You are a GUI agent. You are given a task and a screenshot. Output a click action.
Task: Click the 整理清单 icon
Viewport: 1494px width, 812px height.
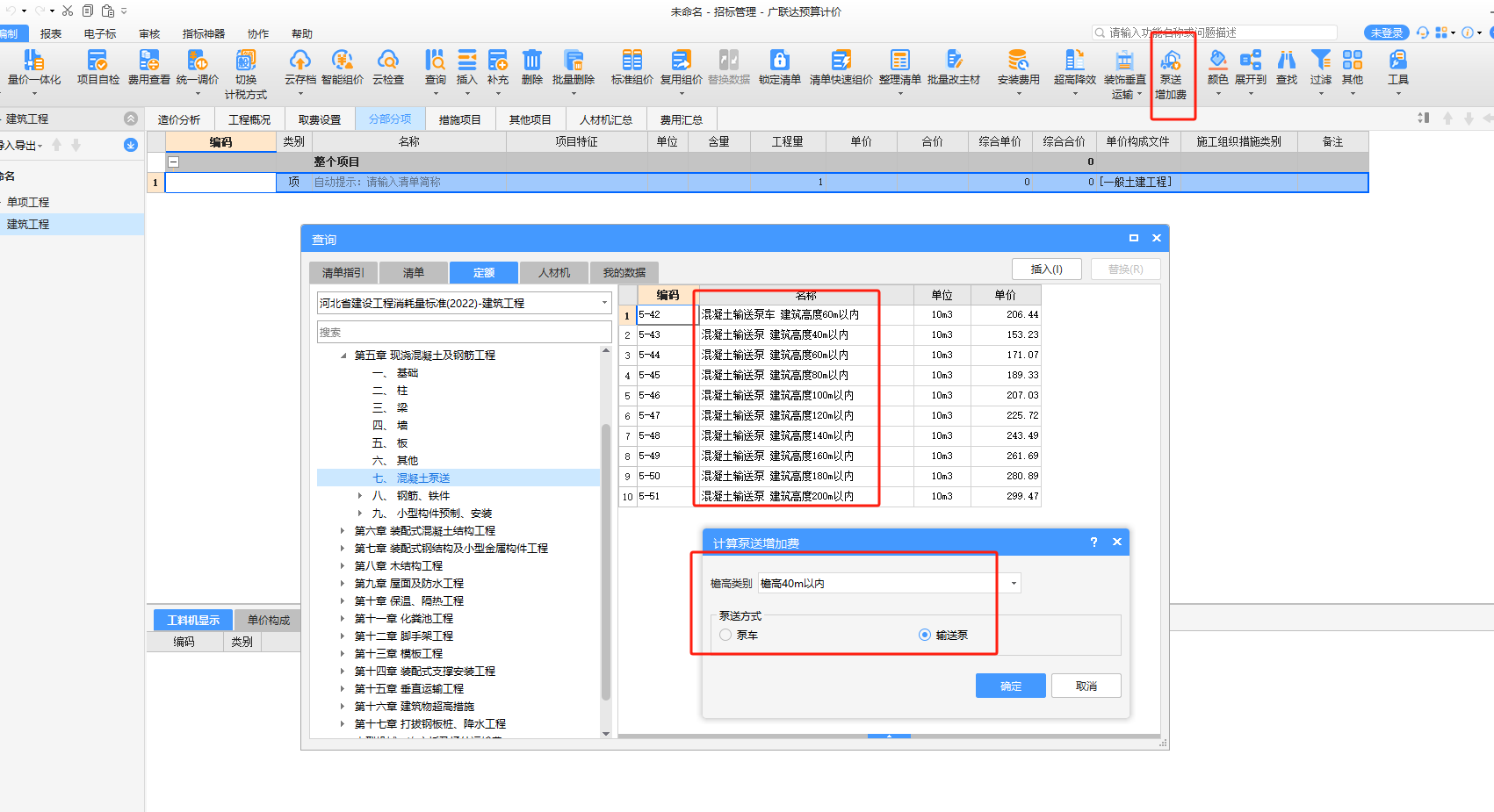900,68
